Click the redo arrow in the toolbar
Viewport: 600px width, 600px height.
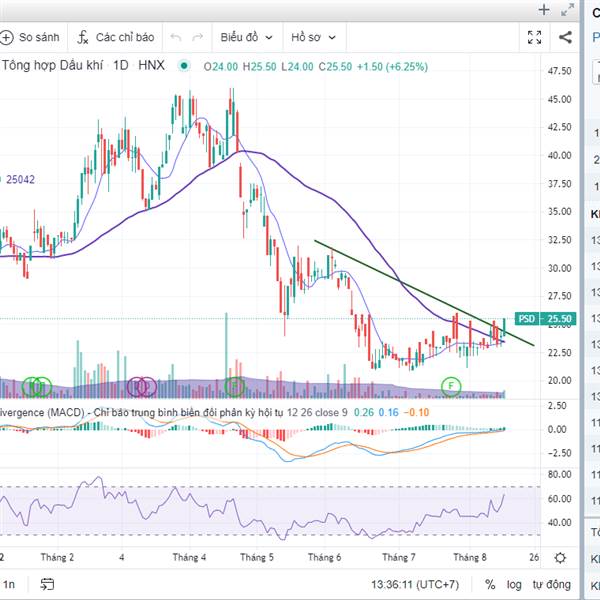[x=199, y=38]
